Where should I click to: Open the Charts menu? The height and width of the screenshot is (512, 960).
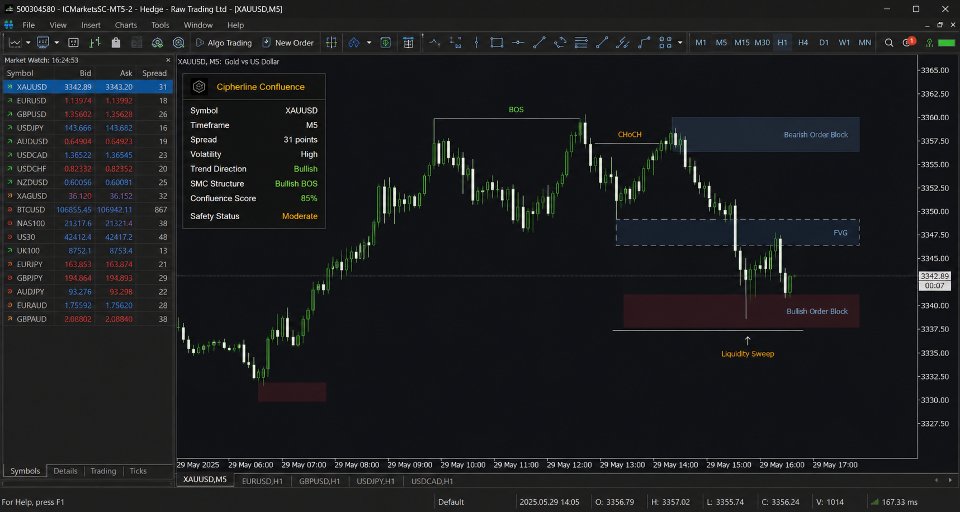click(126, 25)
